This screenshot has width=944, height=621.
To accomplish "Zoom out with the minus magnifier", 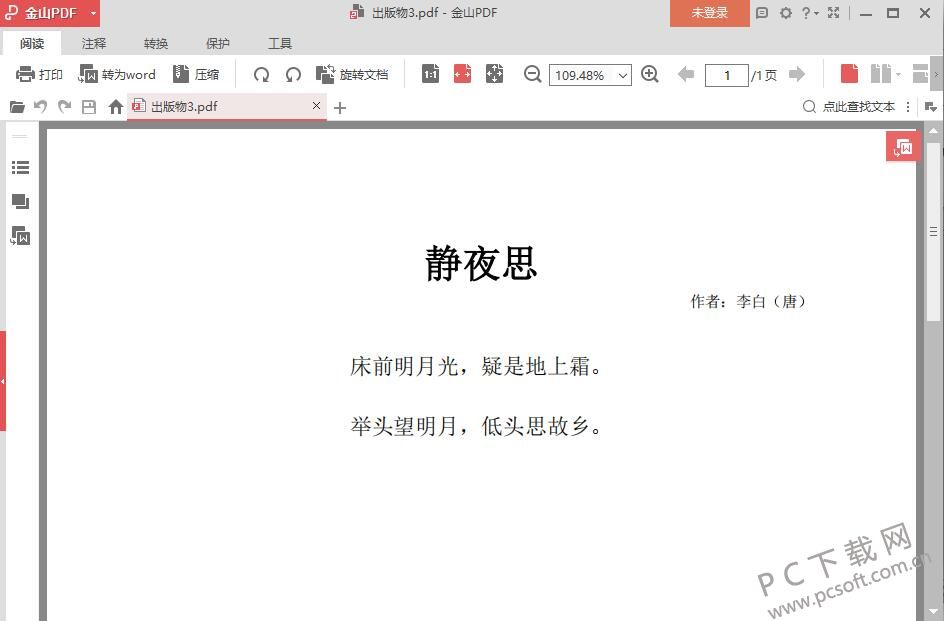I will 533,74.
